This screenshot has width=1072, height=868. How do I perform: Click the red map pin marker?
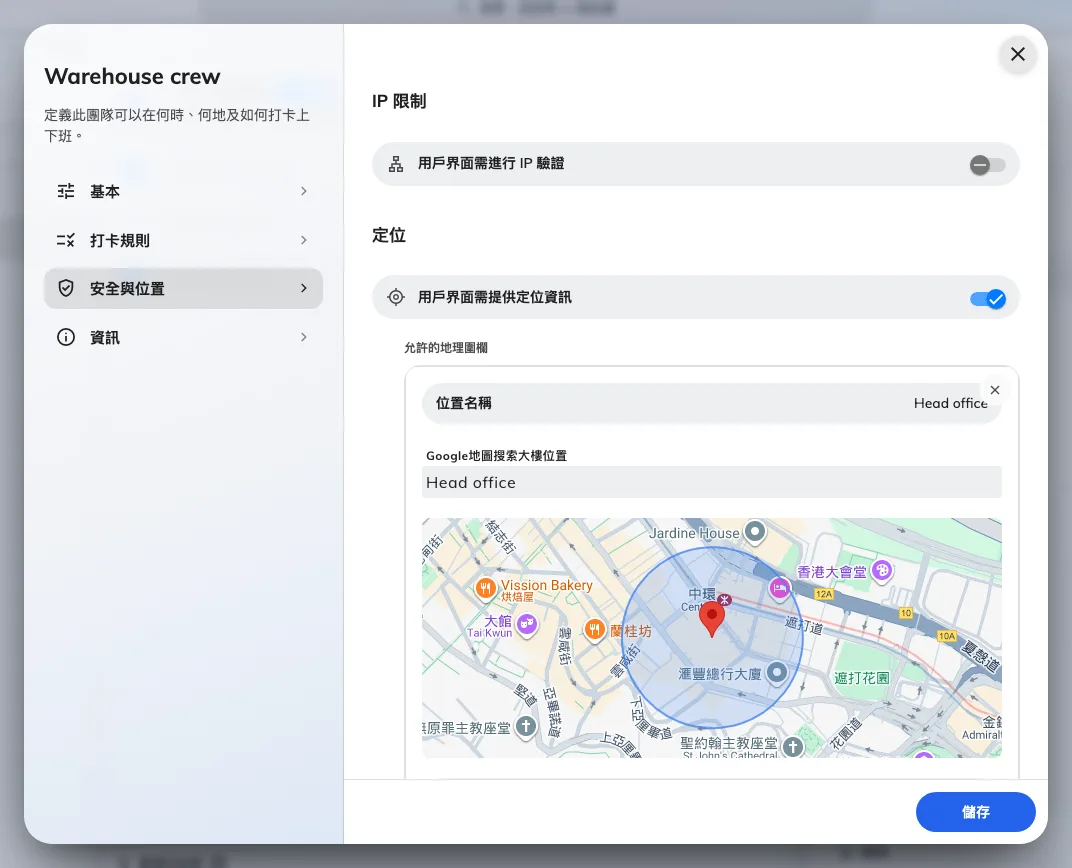(x=712, y=619)
